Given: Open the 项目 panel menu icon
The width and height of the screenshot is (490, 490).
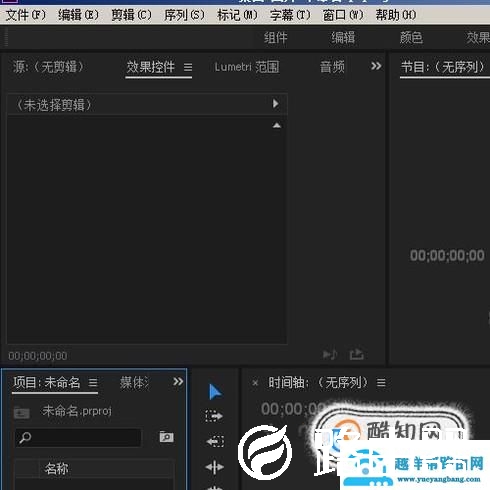Looking at the screenshot, I should pos(93,382).
